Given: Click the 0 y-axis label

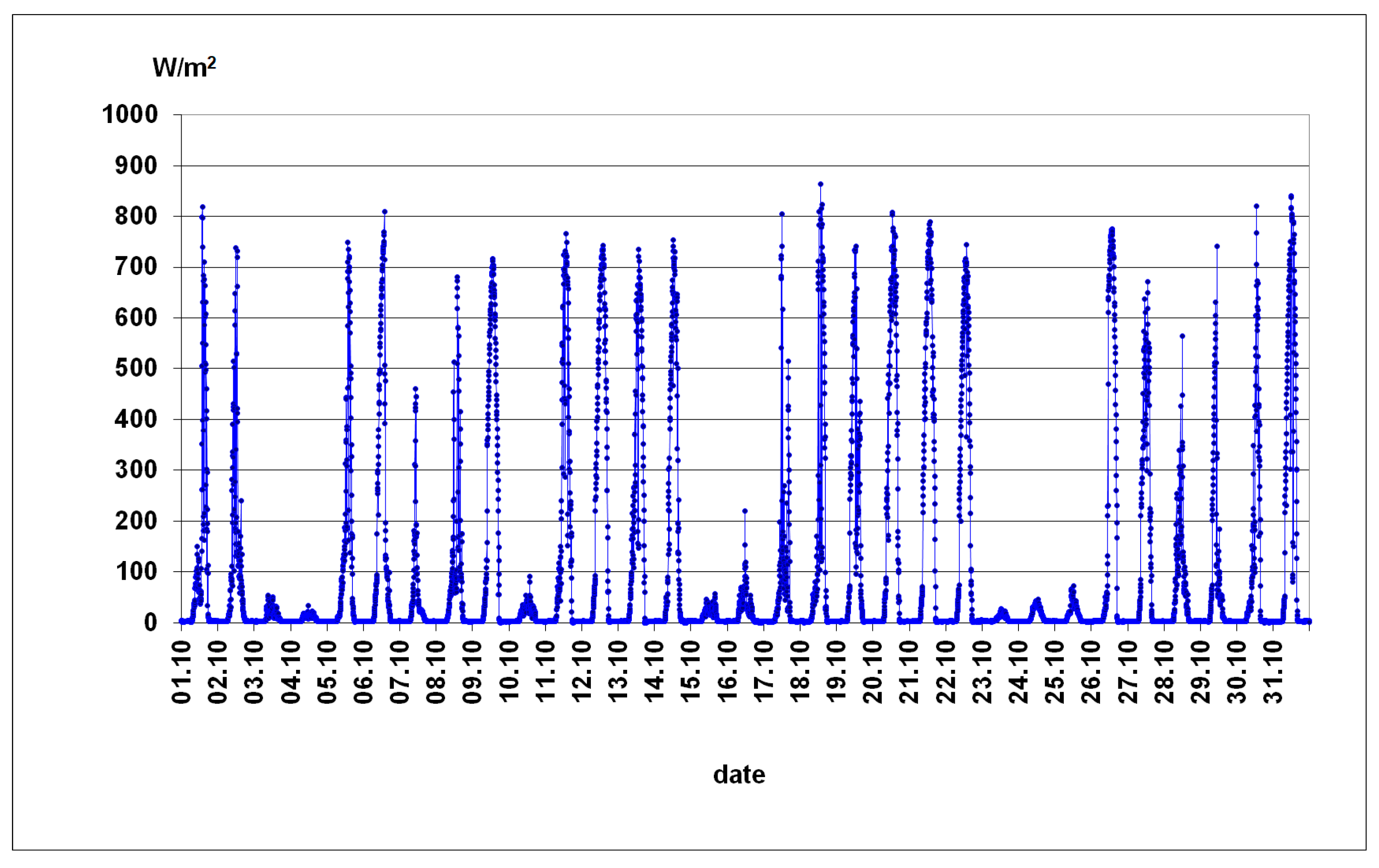Looking at the screenshot, I should pyautogui.click(x=150, y=622).
